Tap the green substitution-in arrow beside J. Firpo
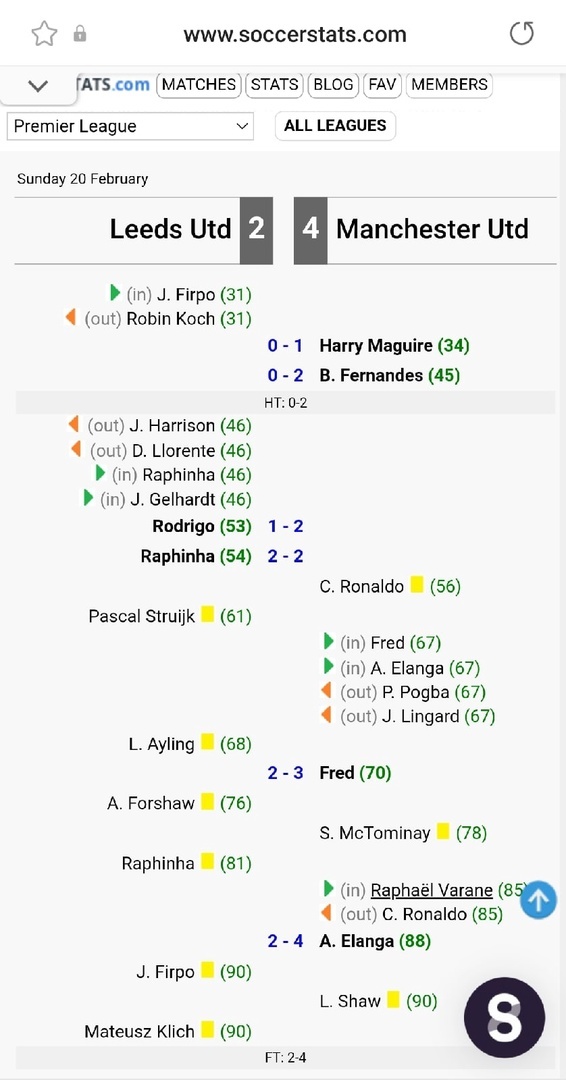The width and height of the screenshot is (566, 1080). coord(116,293)
